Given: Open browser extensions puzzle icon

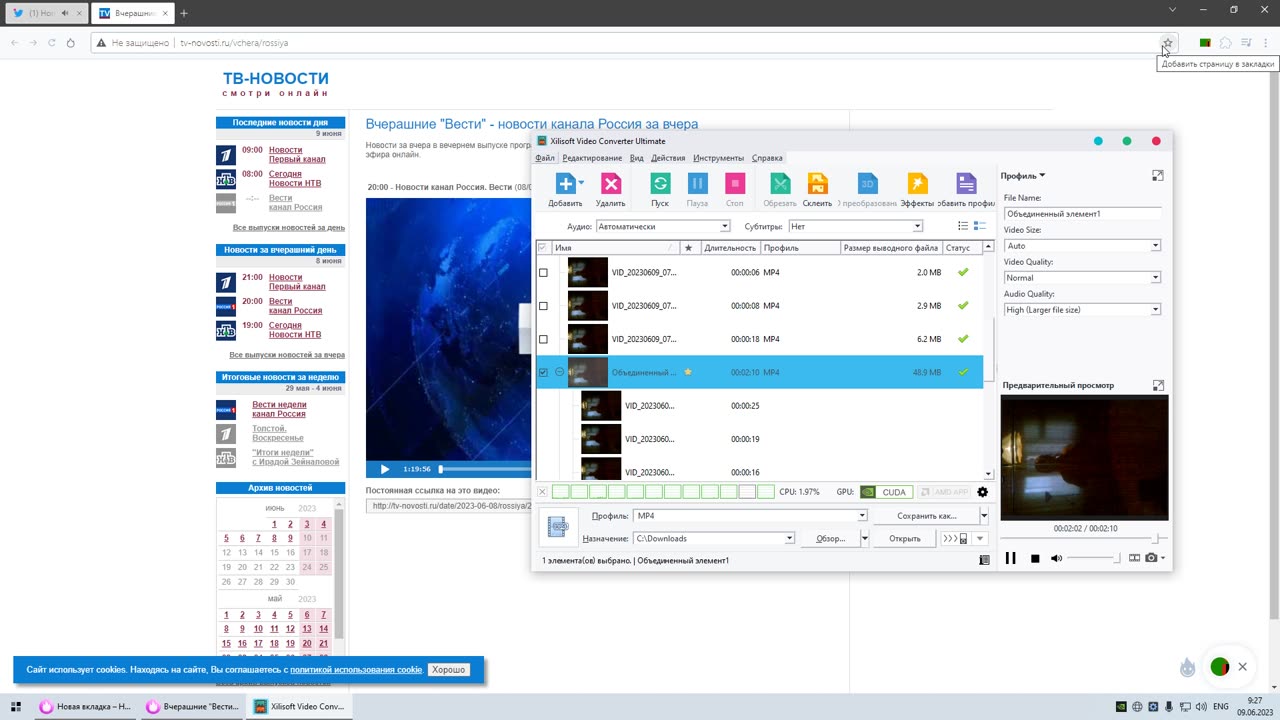Looking at the screenshot, I should tap(1225, 43).
